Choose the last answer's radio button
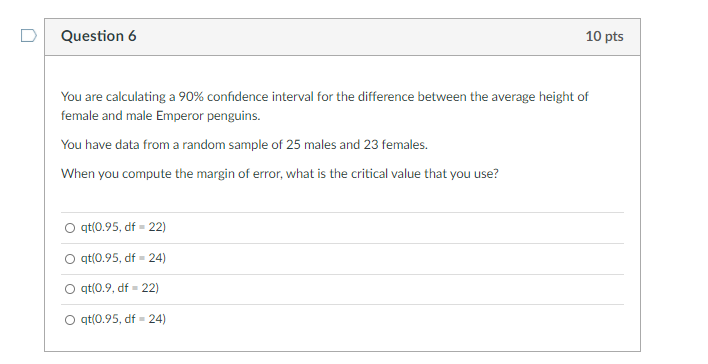Screen dimensions: 708x364 tap(70, 320)
